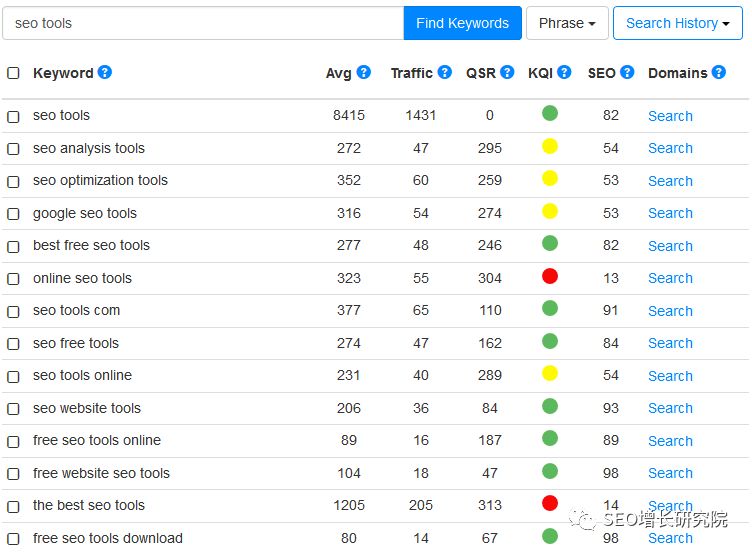Image resolution: width=752 pixels, height=552 pixels.
Task: Click the green KQI dot for seo website tools
Action: [x=550, y=406]
